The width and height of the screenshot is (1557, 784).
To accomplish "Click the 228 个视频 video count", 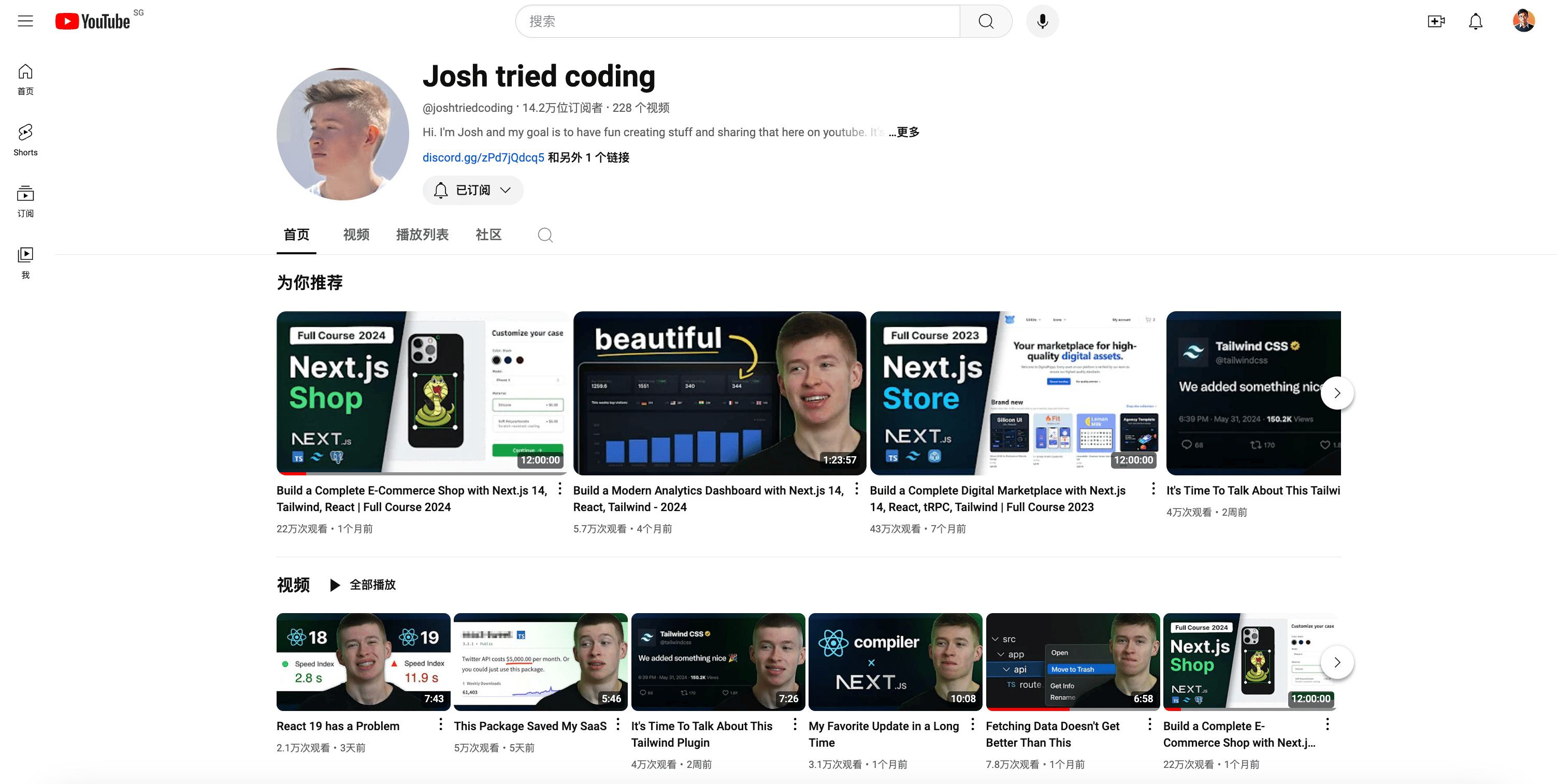I will click(x=641, y=108).
